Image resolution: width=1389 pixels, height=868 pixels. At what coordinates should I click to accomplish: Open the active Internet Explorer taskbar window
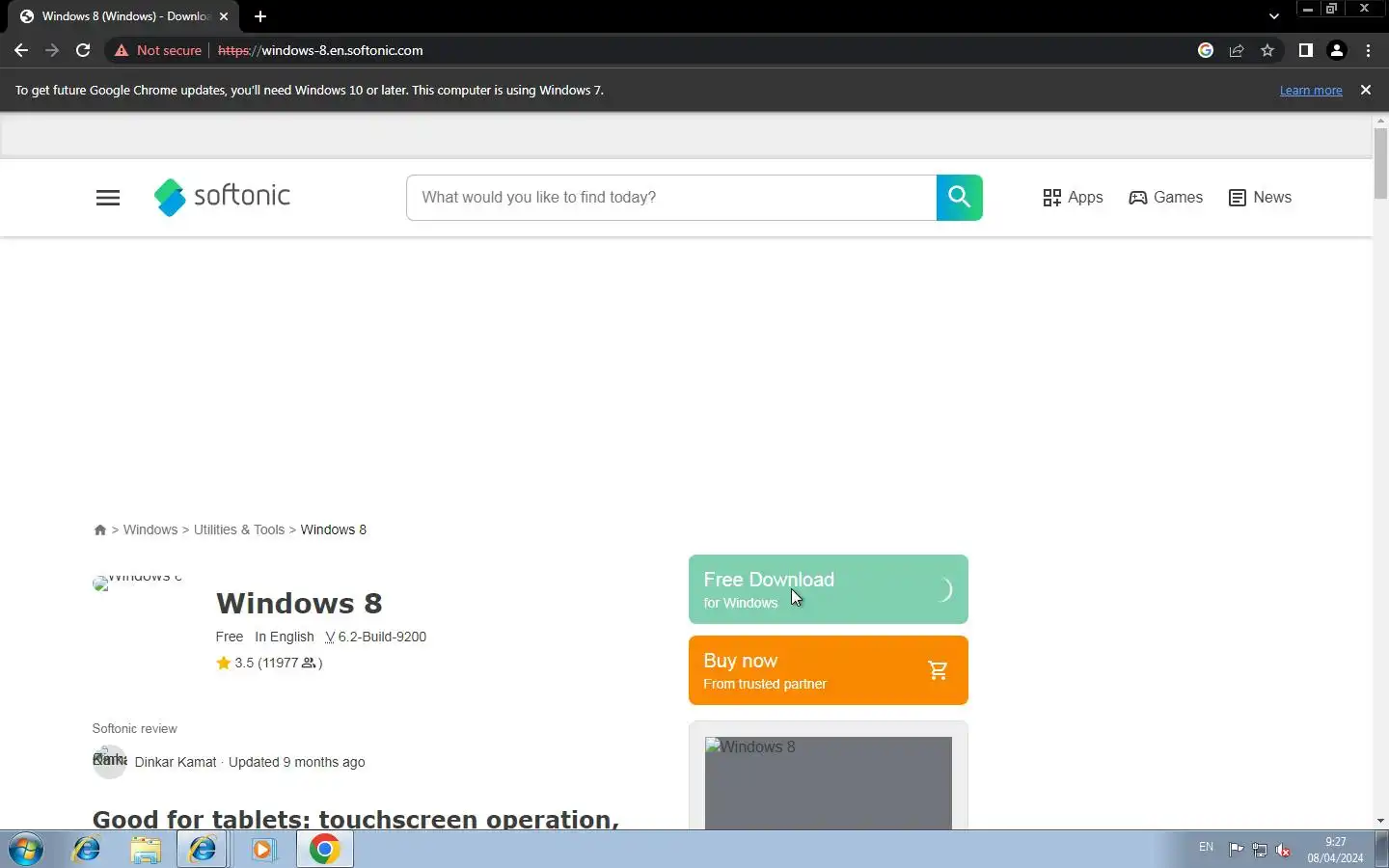pyautogui.click(x=203, y=850)
